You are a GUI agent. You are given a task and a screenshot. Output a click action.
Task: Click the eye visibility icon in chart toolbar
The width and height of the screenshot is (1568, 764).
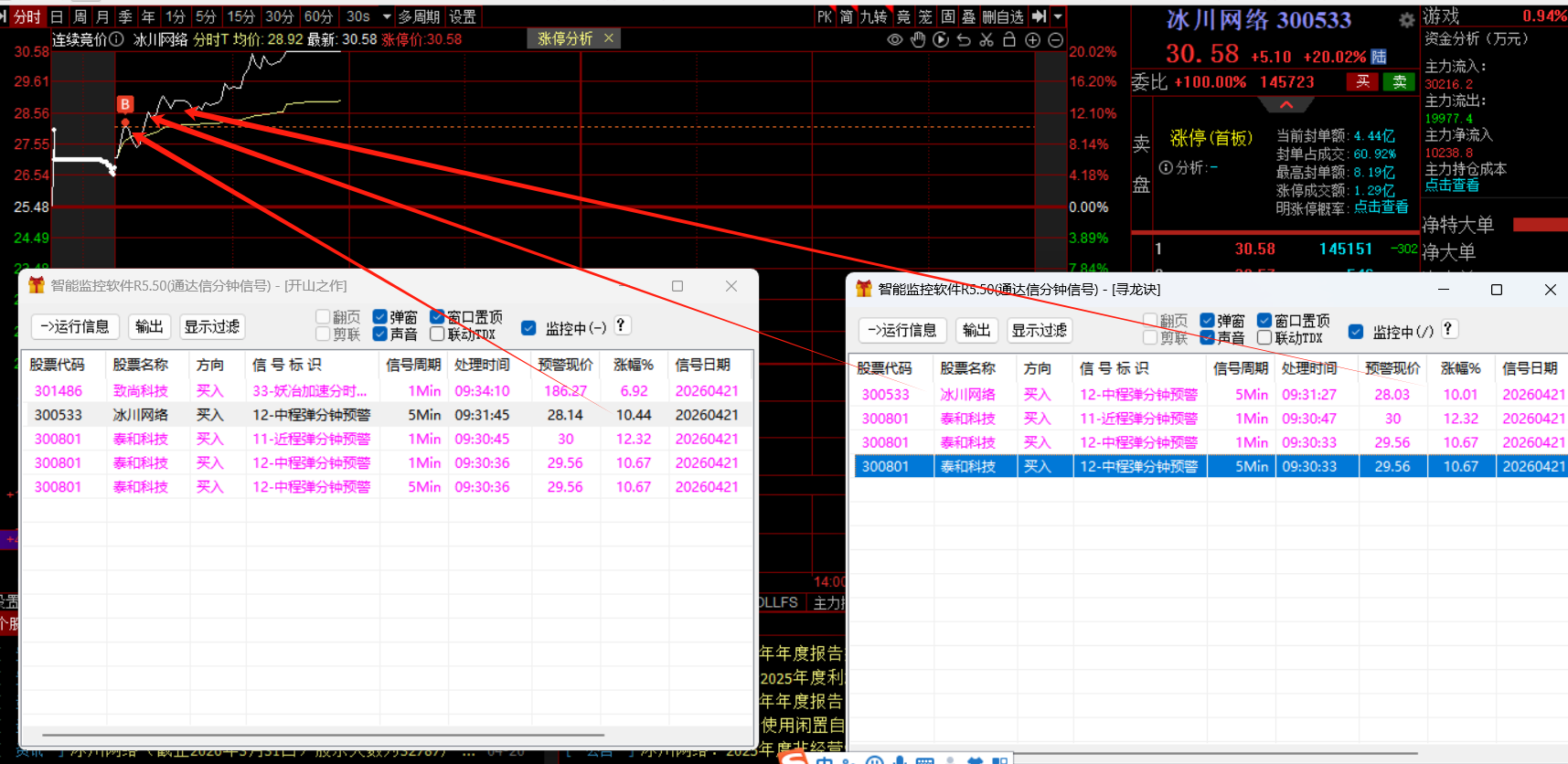tap(895, 40)
